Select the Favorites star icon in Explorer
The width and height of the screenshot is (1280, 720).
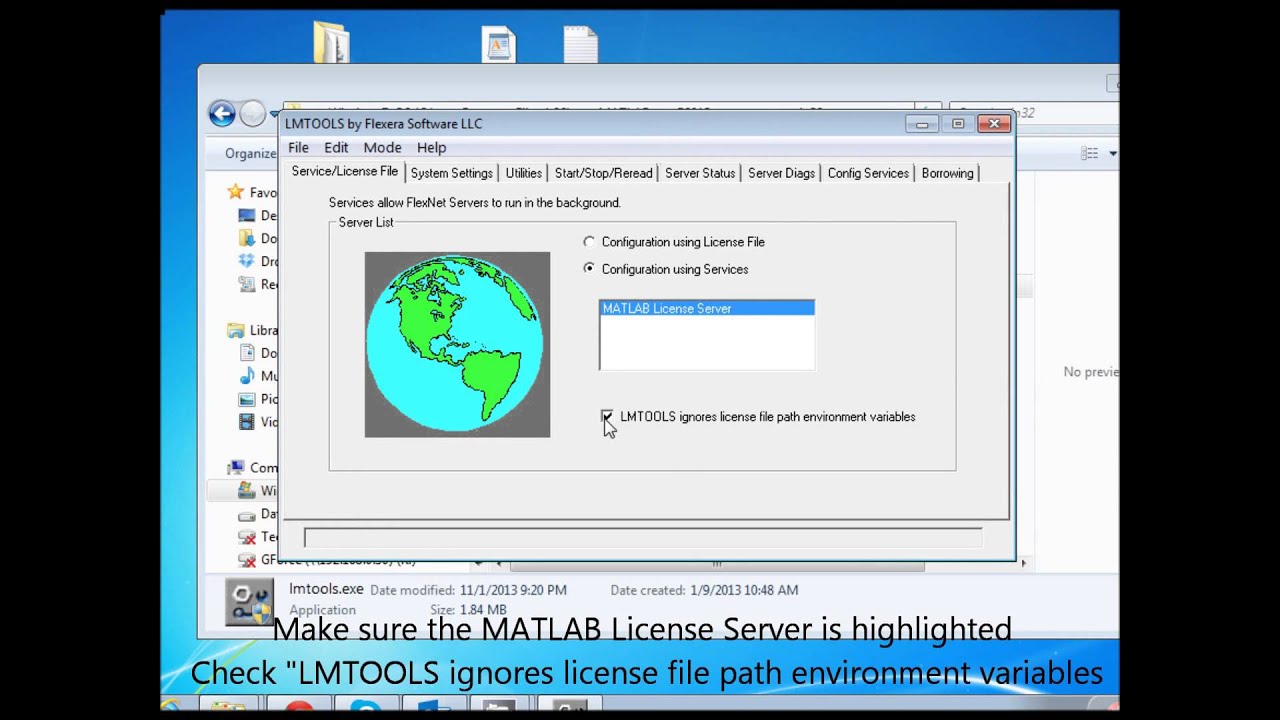pos(235,192)
